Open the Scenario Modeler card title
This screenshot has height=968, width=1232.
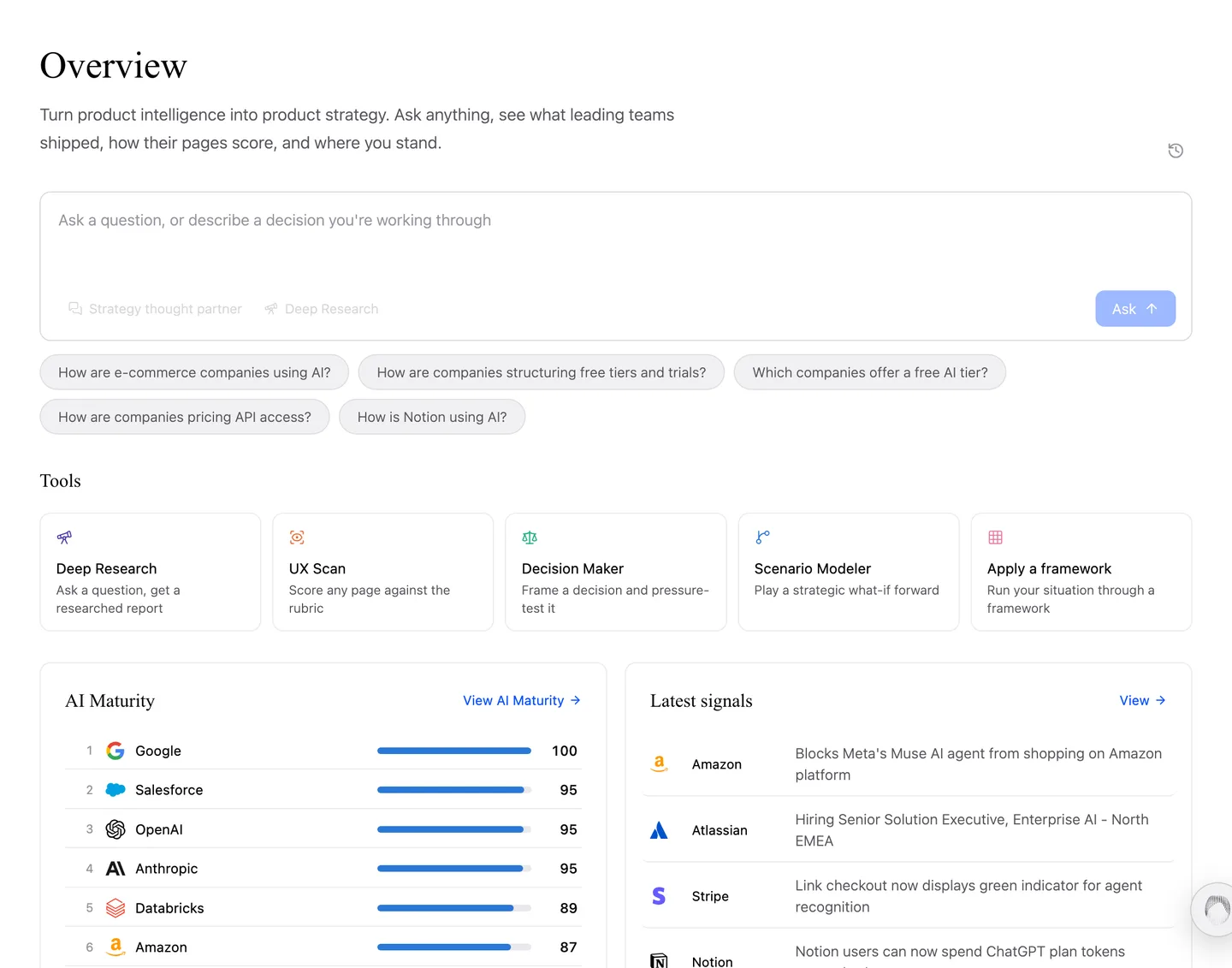(813, 568)
